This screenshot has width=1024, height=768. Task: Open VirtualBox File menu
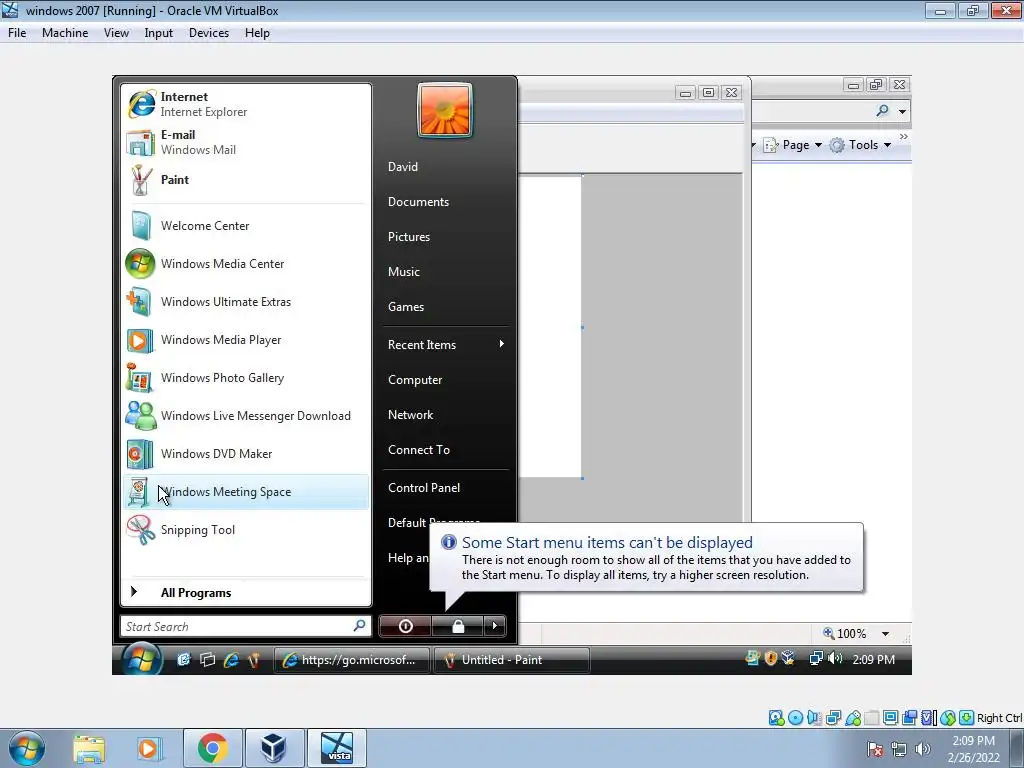click(x=17, y=33)
